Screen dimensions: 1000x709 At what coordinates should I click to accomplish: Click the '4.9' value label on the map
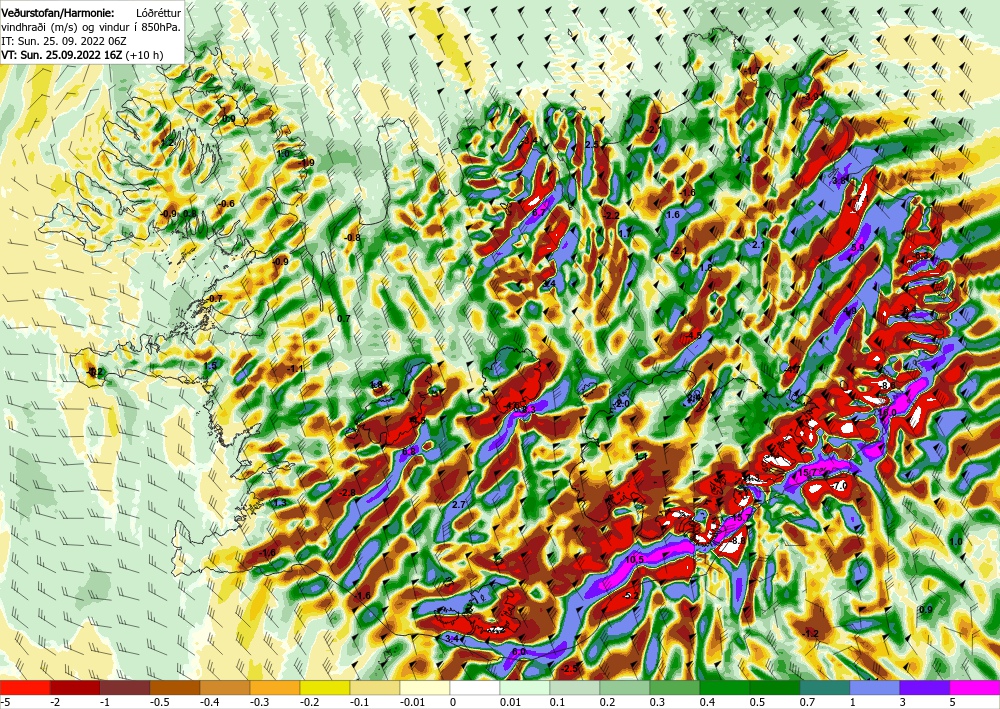850,311
